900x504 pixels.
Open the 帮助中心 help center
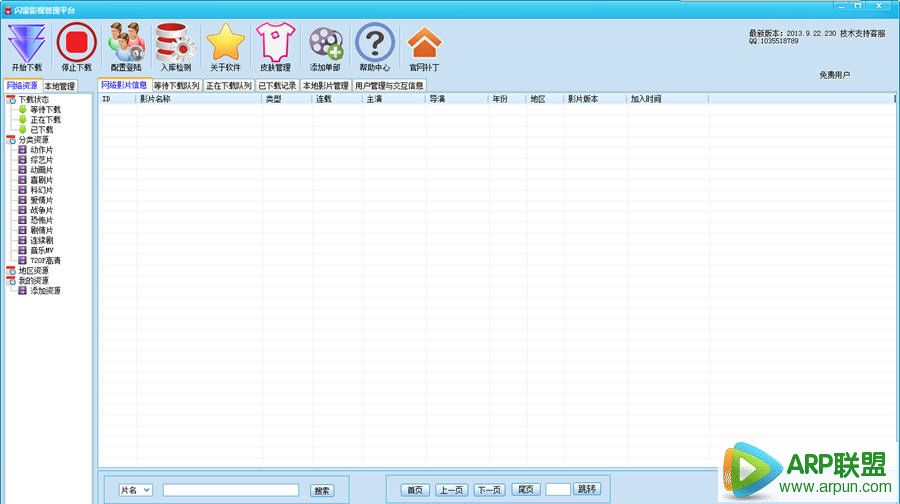coord(375,44)
